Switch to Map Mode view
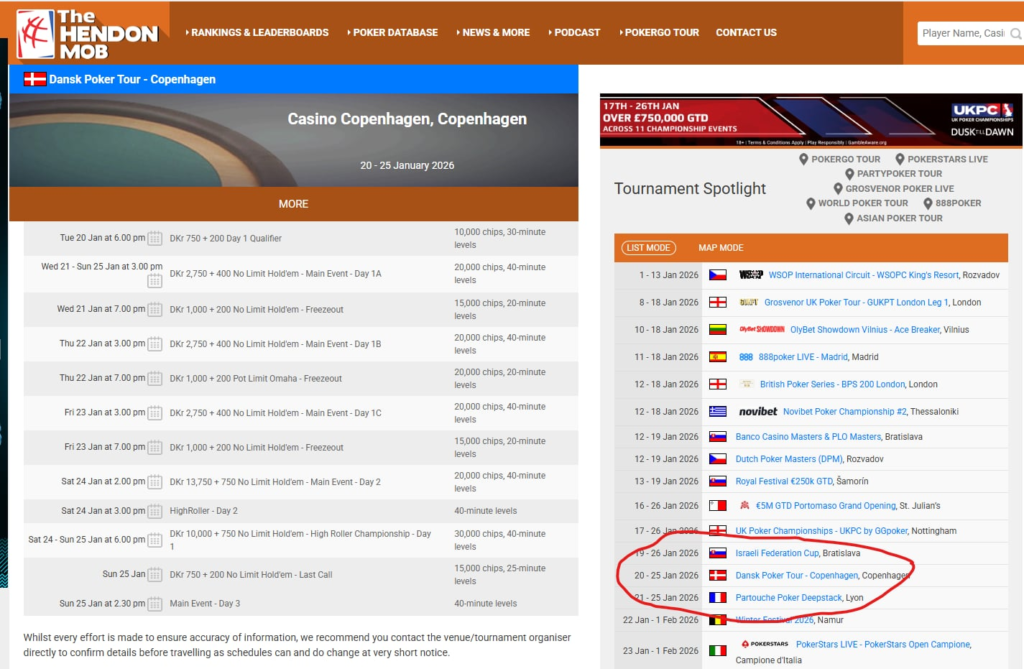The width and height of the screenshot is (1024, 669). (720, 248)
